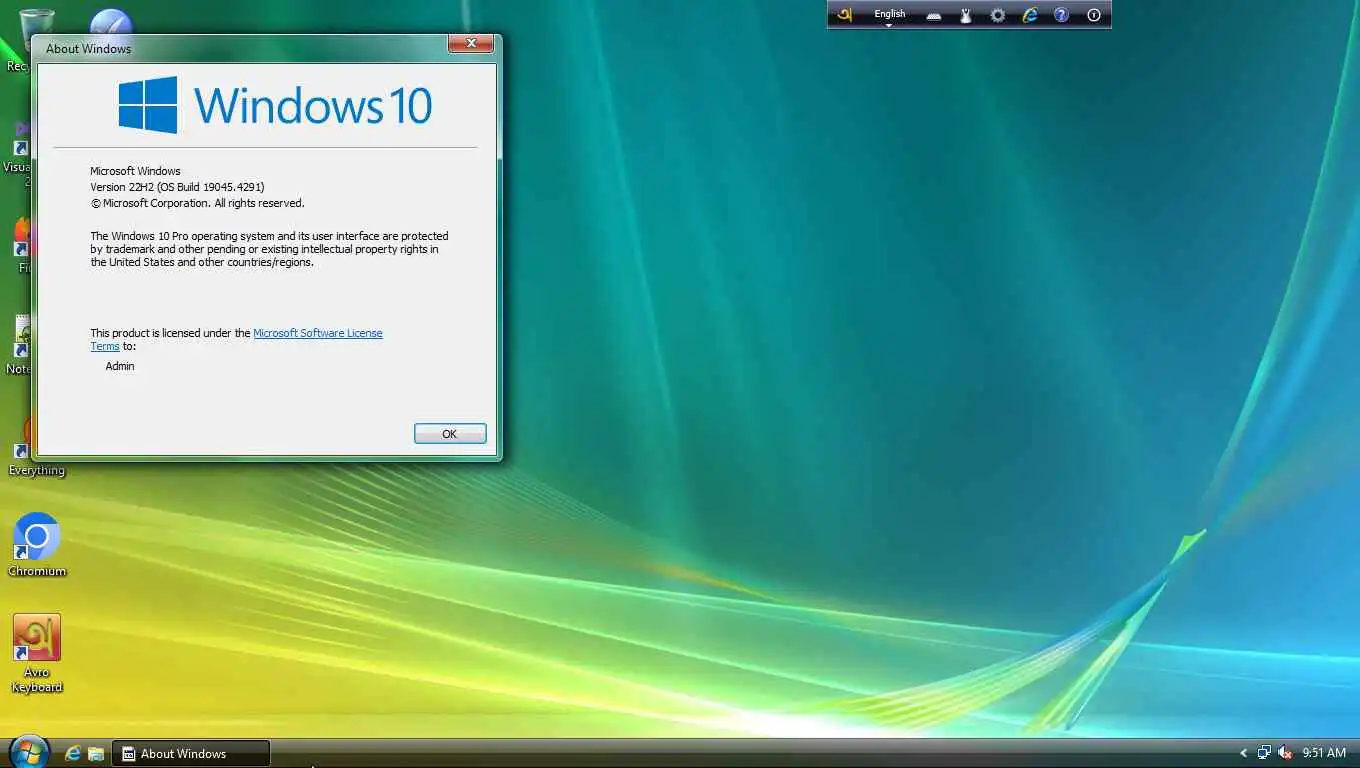
Task: Open Avro help question mark icon
Action: click(x=1061, y=15)
